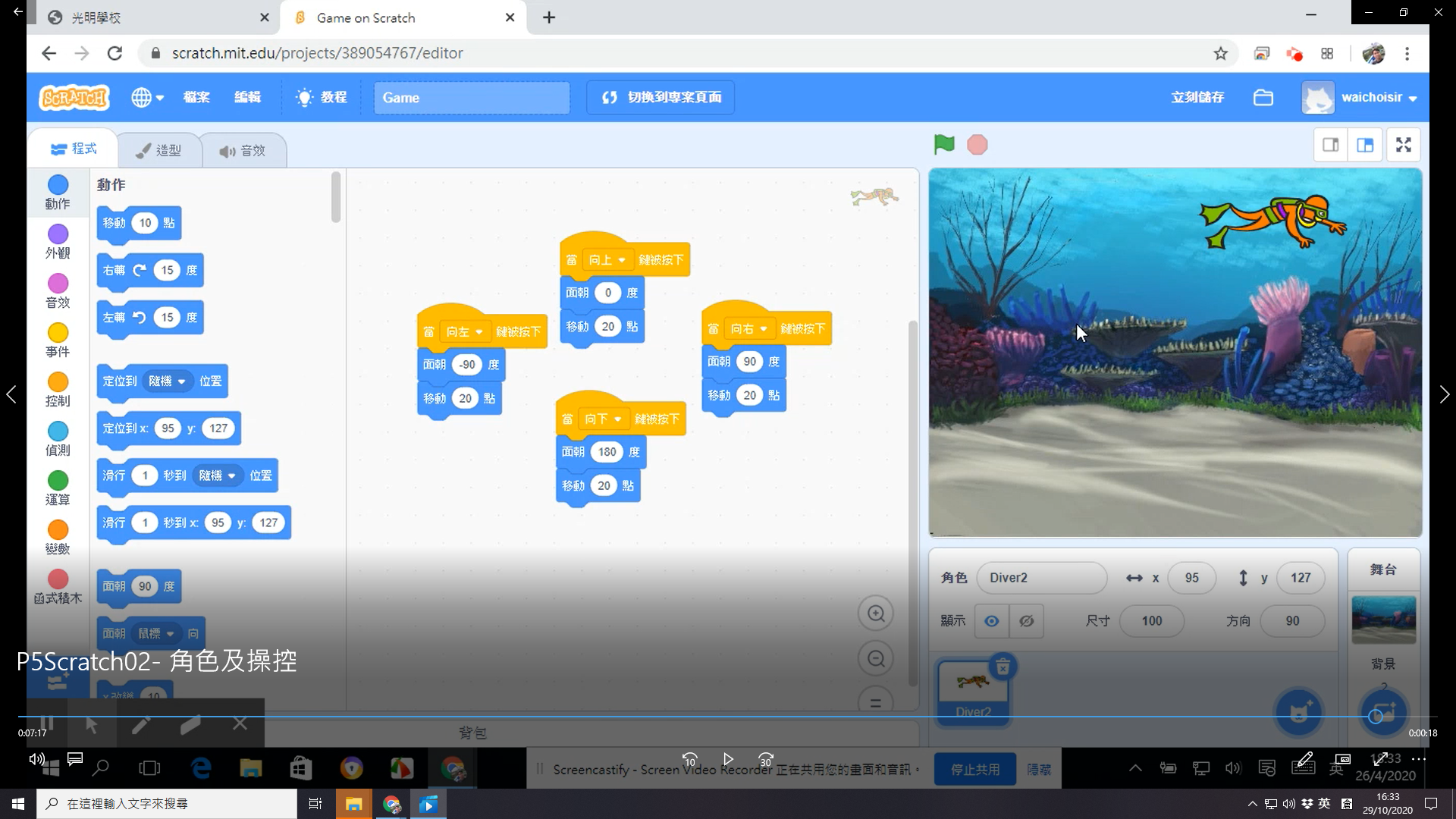Bookmark page with star icon
Image resolution: width=1456 pixels, height=819 pixels.
click(x=1220, y=53)
